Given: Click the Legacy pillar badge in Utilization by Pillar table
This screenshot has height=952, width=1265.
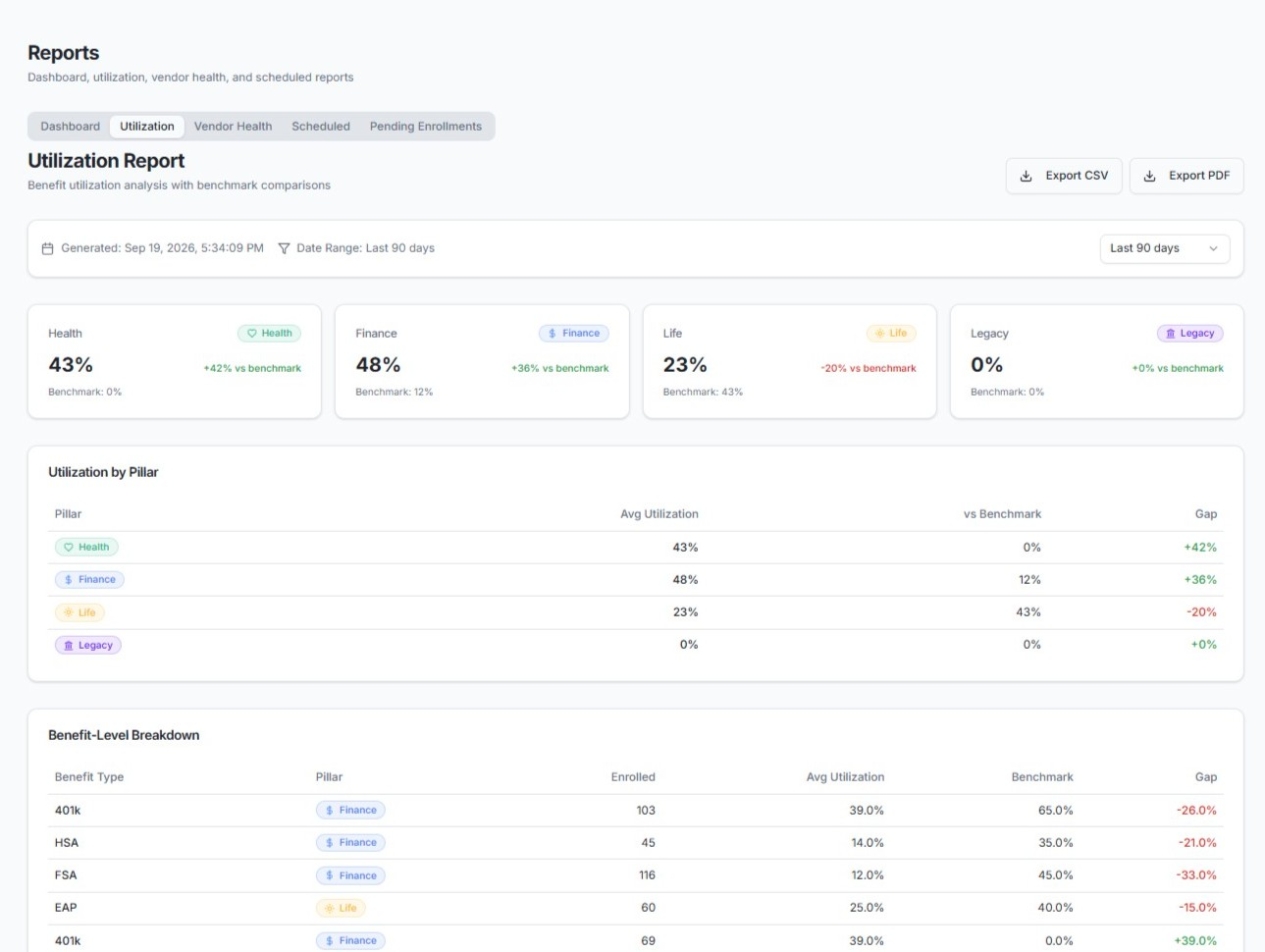Looking at the screenshot, I should pyautogui.click(x=88, y=646).
